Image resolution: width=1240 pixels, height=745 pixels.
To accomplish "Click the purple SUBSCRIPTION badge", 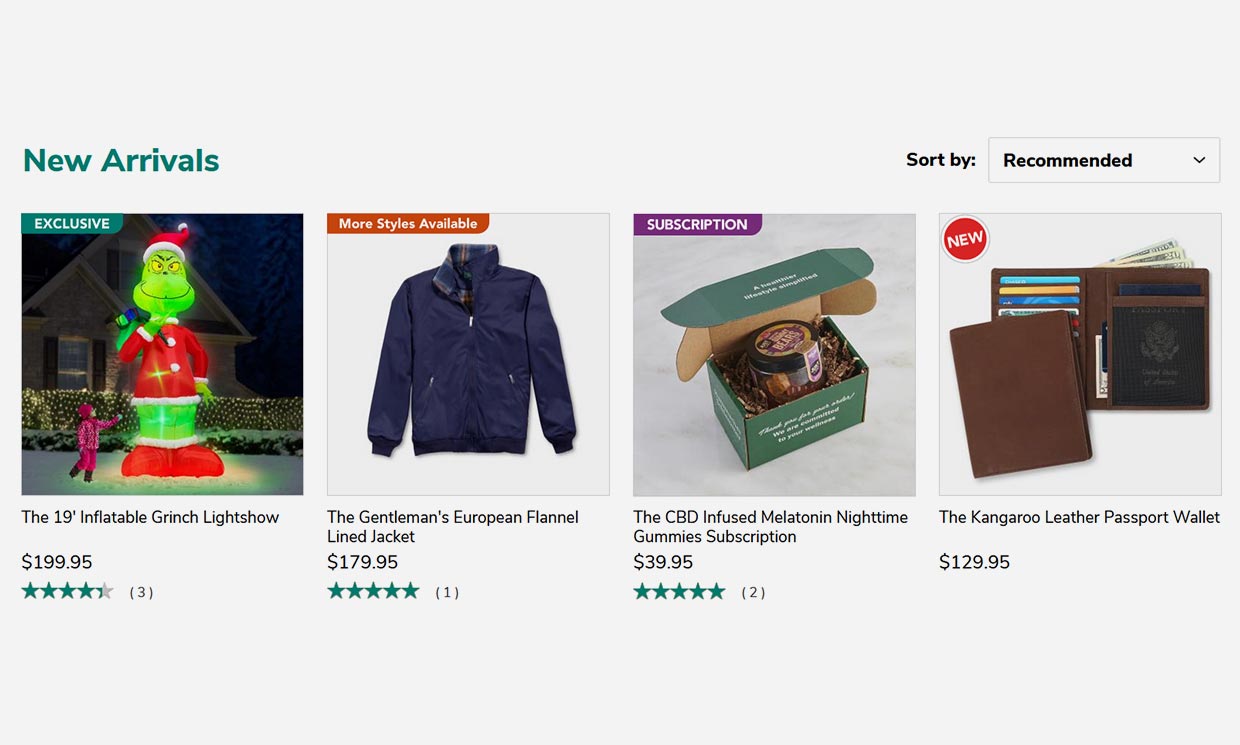I will coord(696,224).
